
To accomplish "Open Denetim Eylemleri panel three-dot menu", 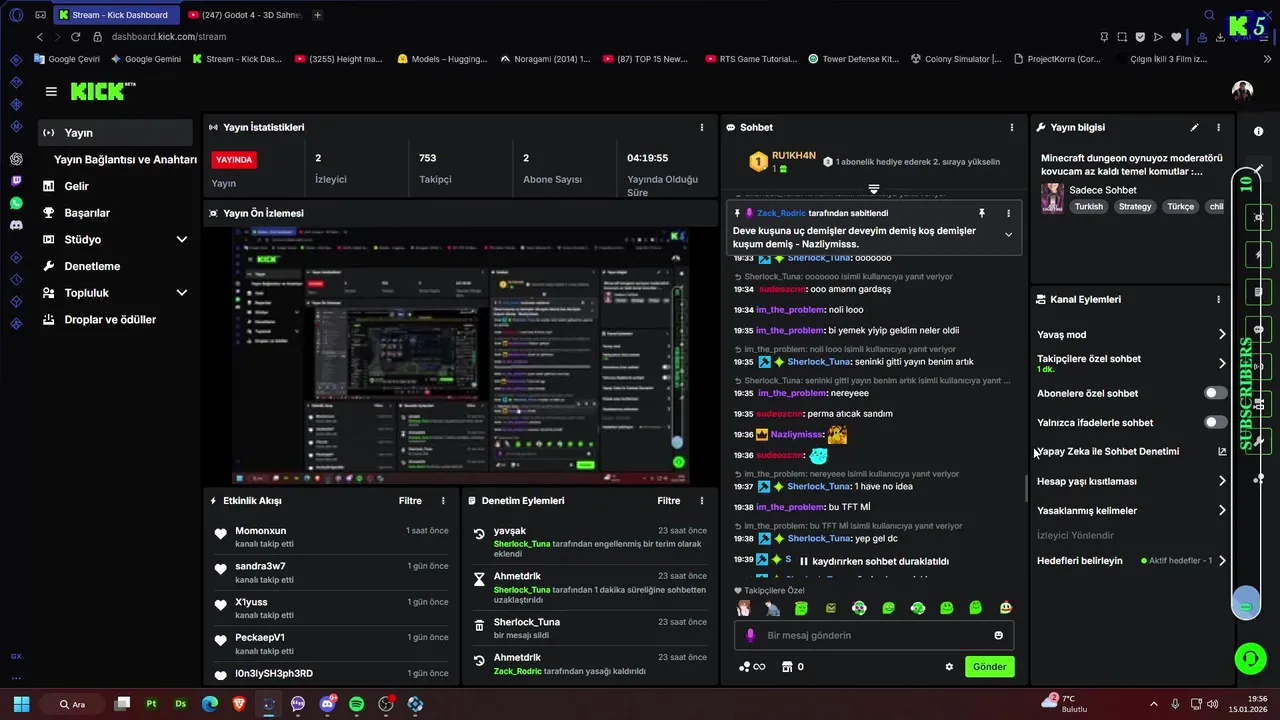I will tap(702, 500).
